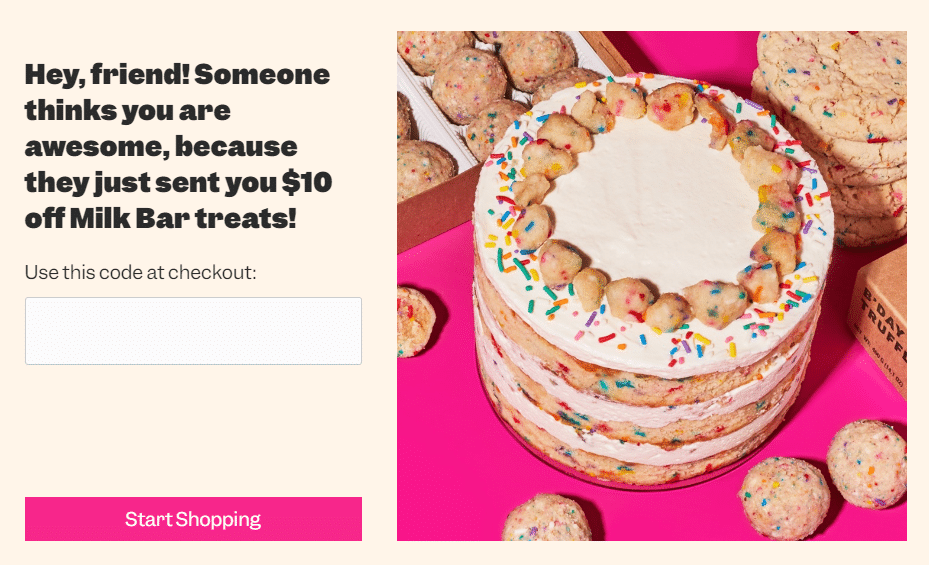The image size is (929, 565).
Task: Click the word 'awesome' in the headline
Action: (x=94, y=147)
